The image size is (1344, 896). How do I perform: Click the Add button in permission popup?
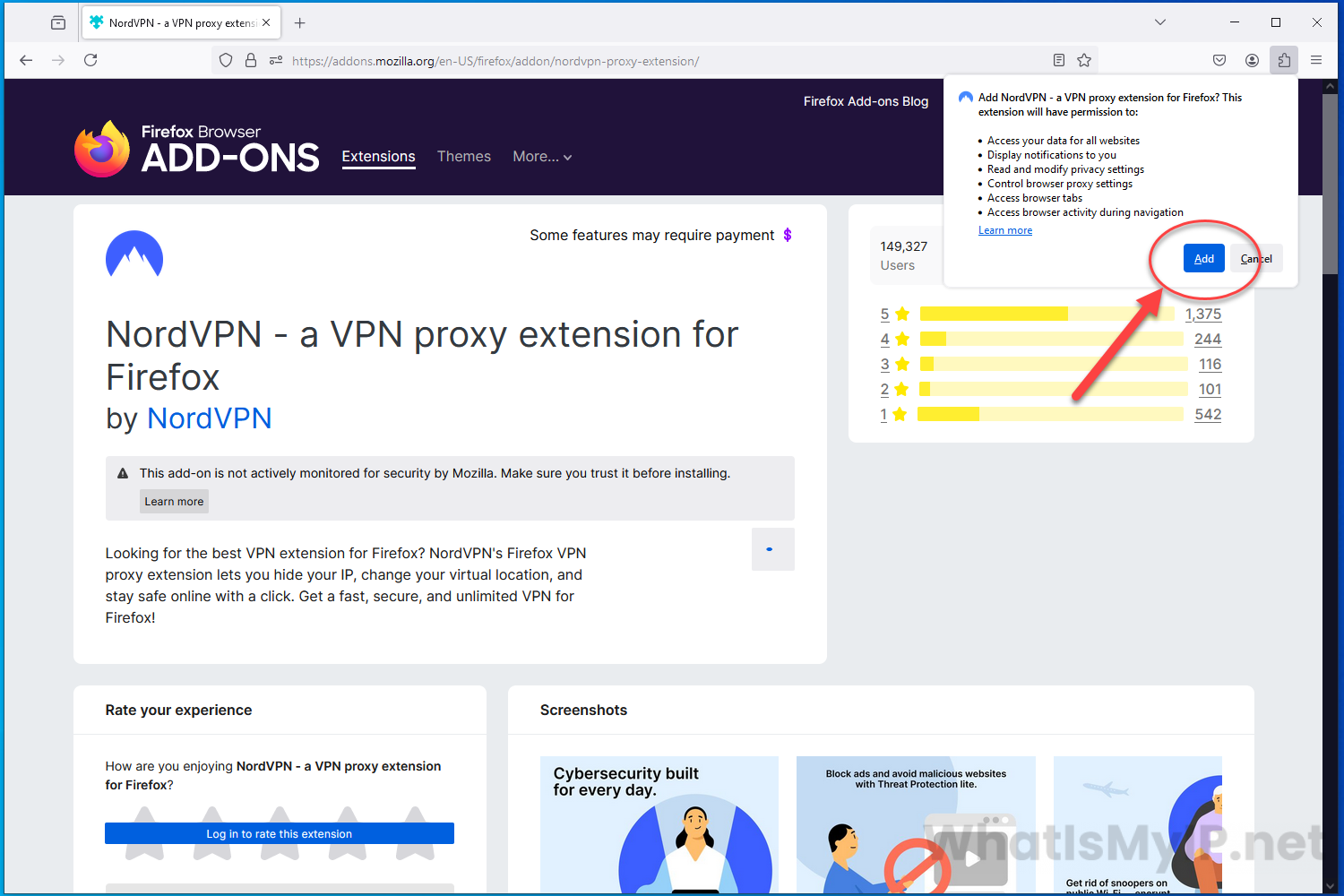click(x=1204, y=258)
